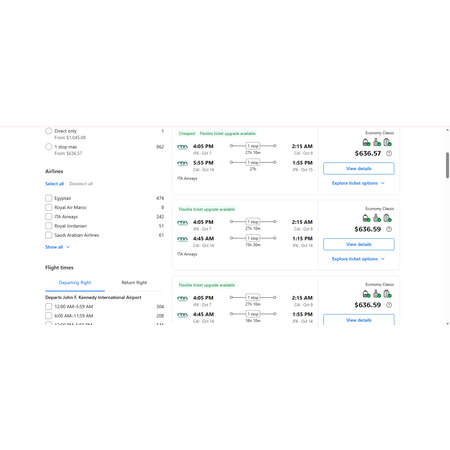Enable the ITA Airways filter checkbox
The width and height of the screenshot is (450, 450).
pyautogui.click(x=49, y=217)
